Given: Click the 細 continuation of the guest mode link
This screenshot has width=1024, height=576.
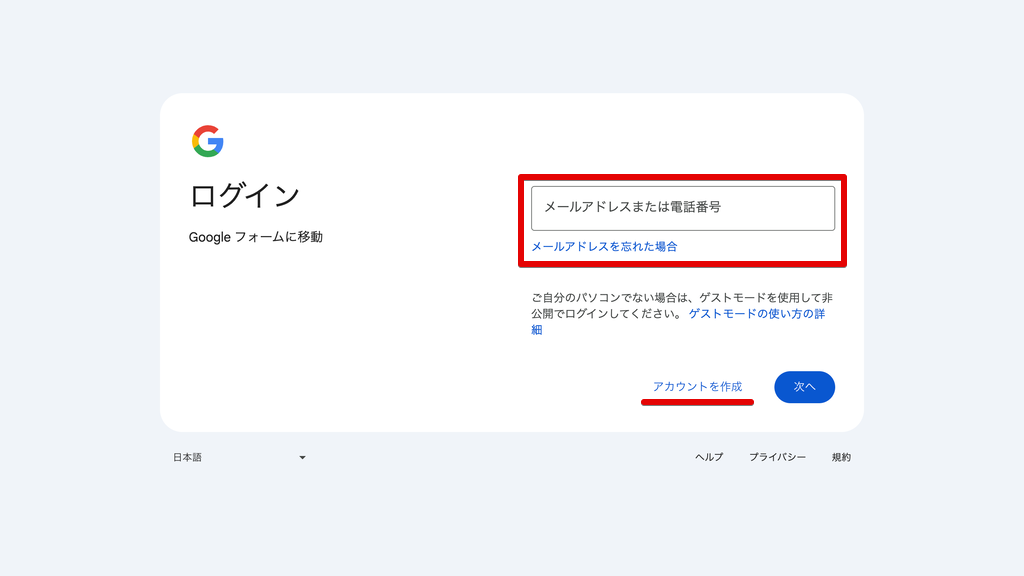Looking at the screenshot, I should 537,330.
